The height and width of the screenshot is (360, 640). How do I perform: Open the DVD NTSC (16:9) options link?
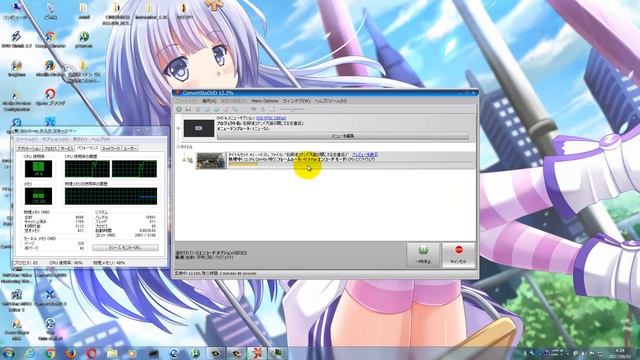tap(271, 118)
